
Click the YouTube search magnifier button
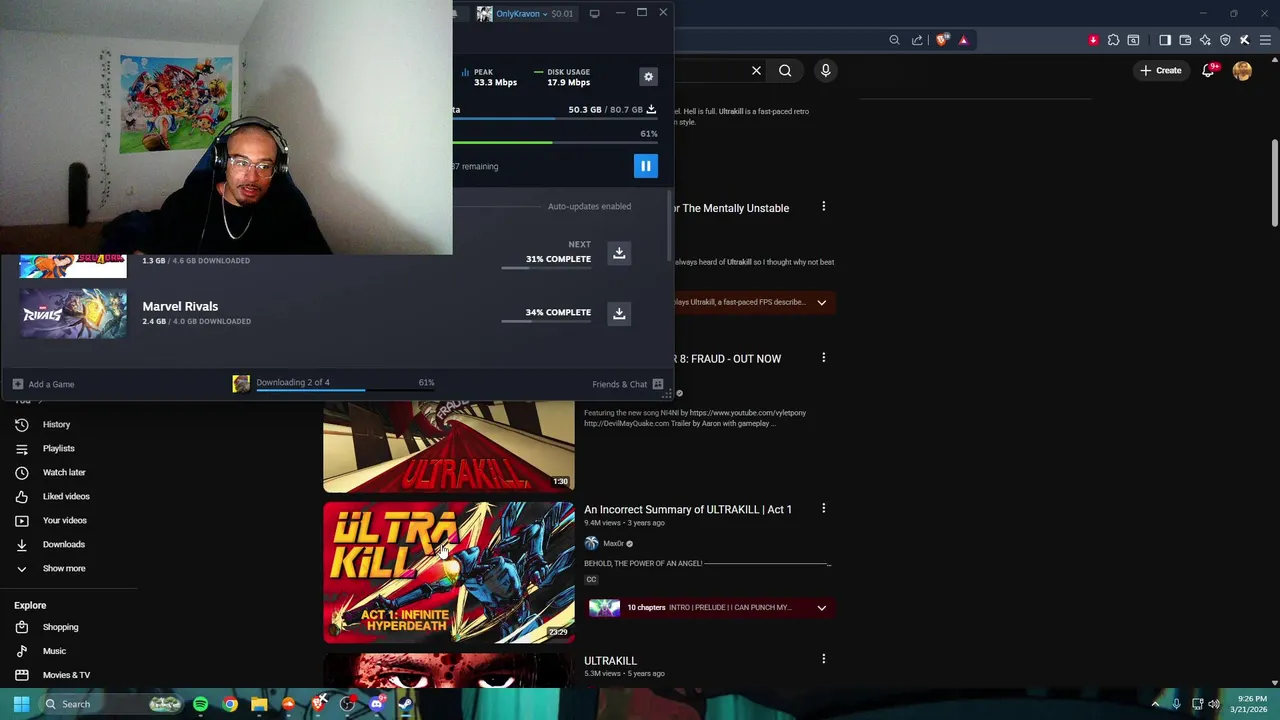785,70
